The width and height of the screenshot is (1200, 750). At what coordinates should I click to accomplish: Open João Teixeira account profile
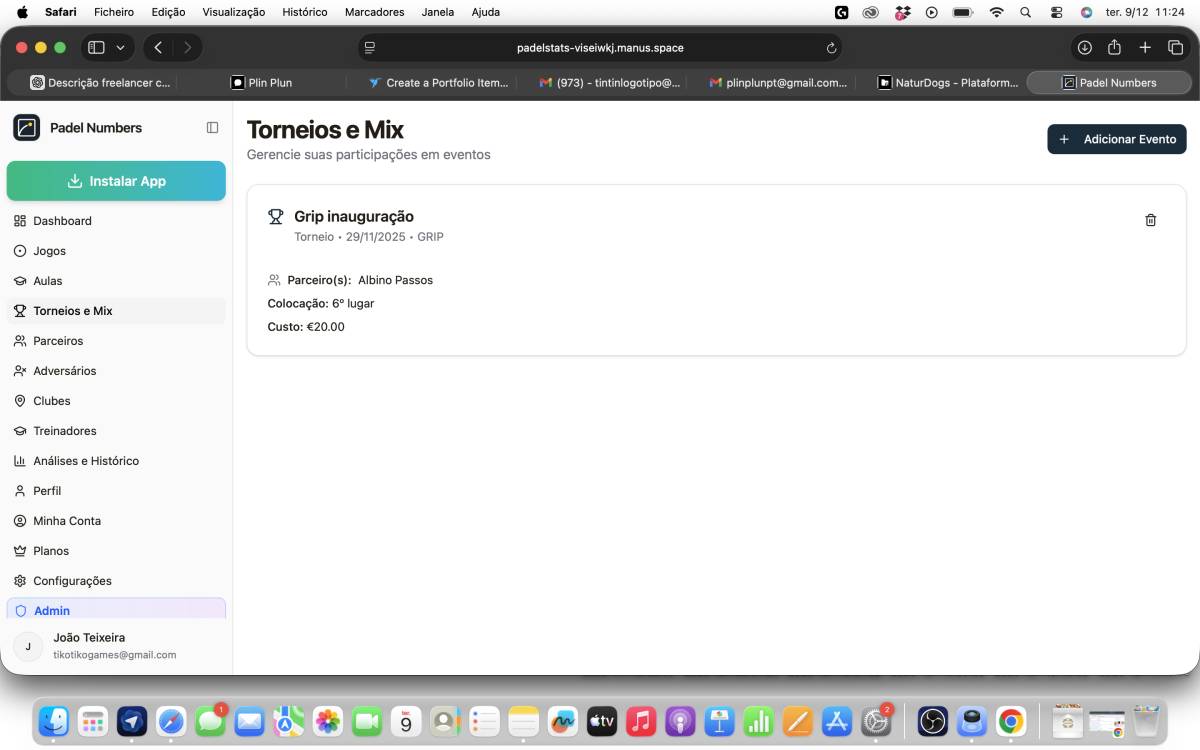(x=116, y=646)
